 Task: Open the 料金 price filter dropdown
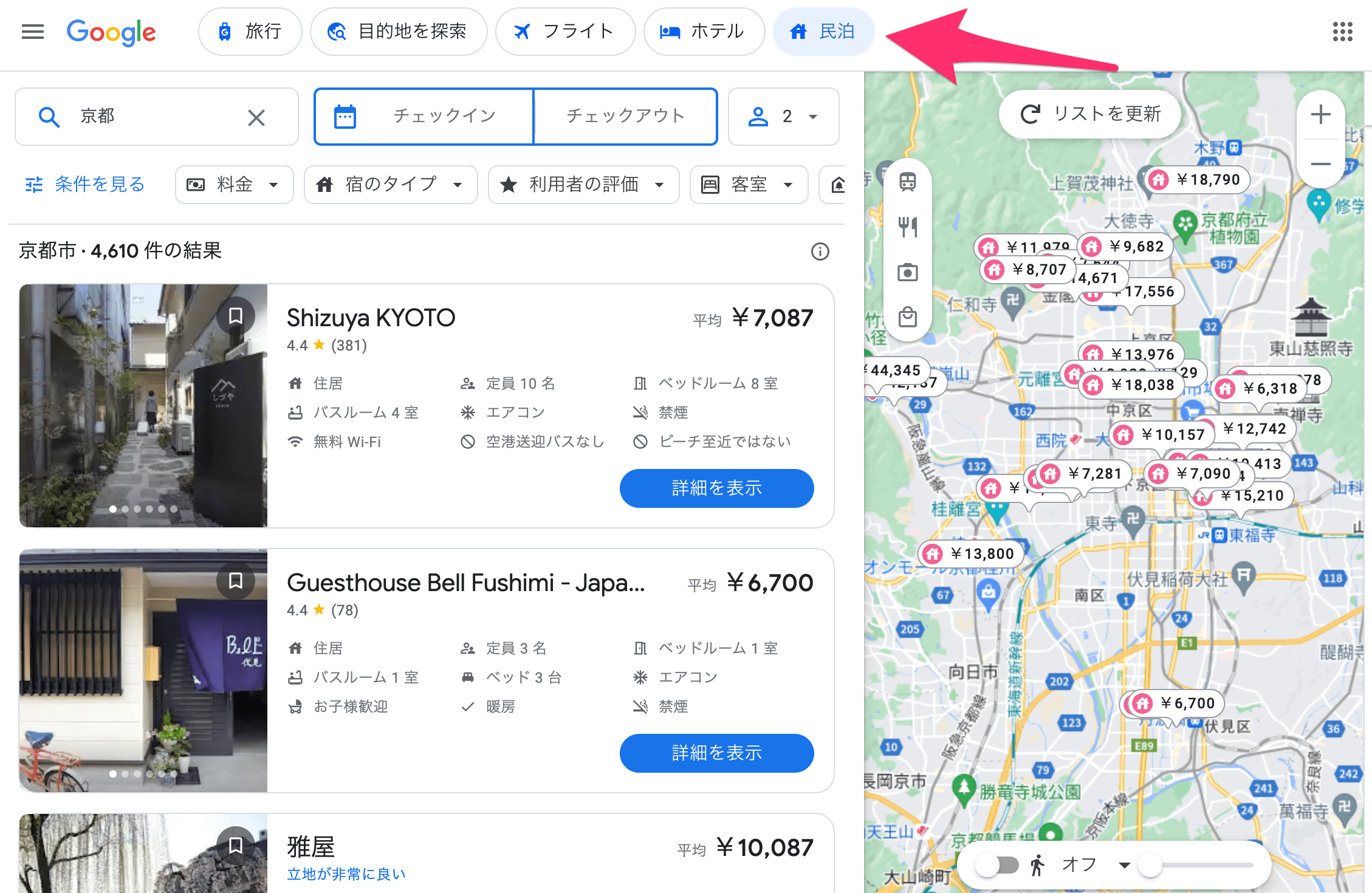[234, 185]
